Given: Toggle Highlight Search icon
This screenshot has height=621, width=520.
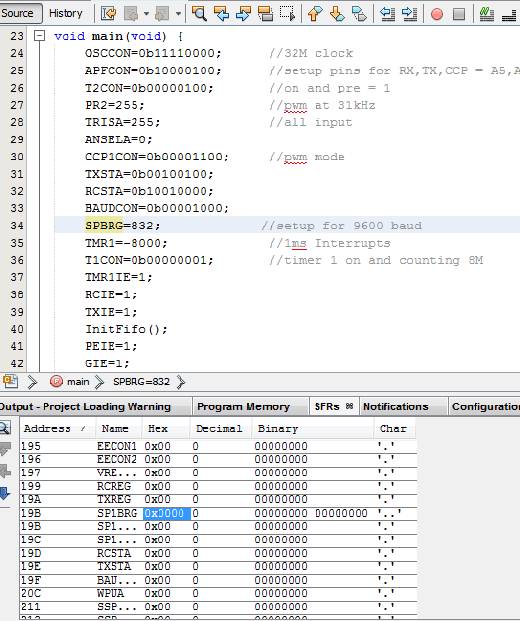Looking at the screenshot, I should pyautogui.click(x=265, y=13).
